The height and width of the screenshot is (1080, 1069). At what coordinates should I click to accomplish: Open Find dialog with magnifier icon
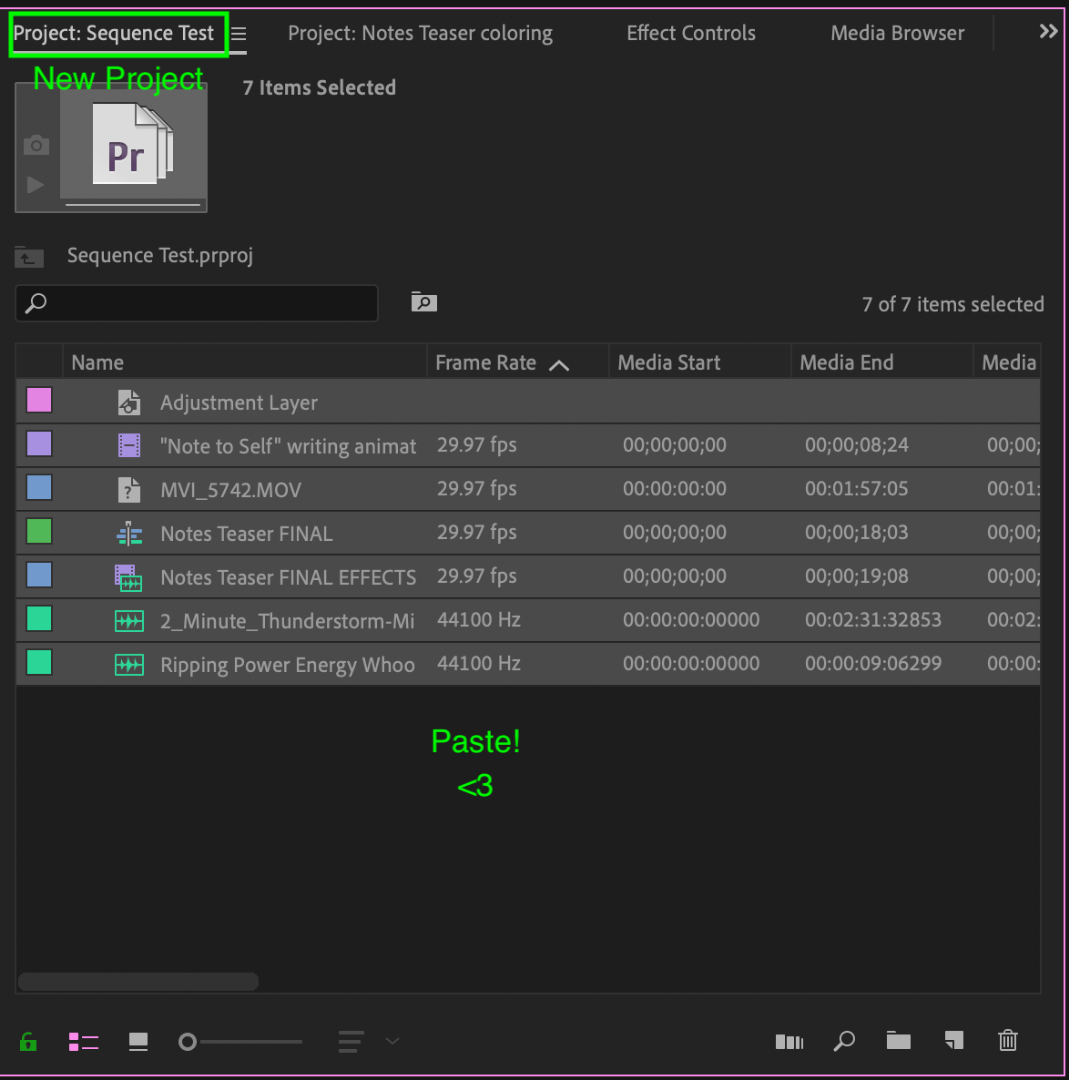tap(844, 1041)
